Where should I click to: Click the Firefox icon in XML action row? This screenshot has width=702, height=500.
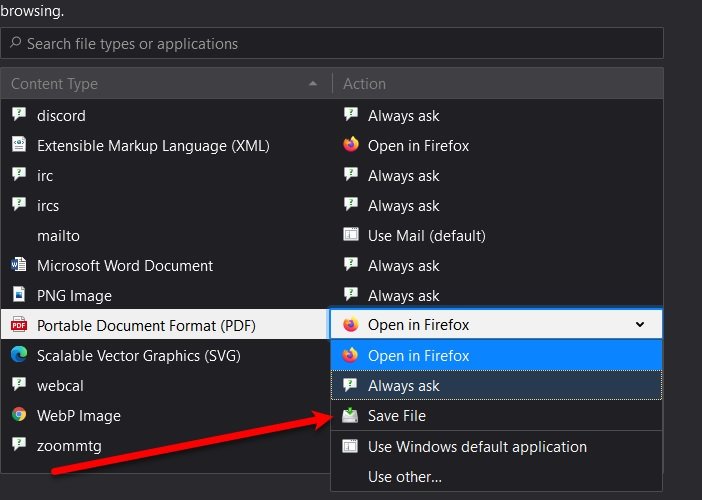click(x=350, y=145)
